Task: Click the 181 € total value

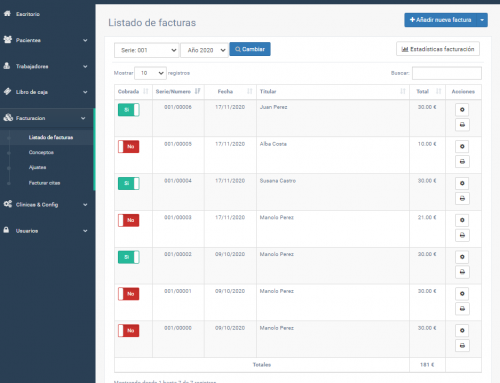Action: pyautogui.click(x=427, y=365)
